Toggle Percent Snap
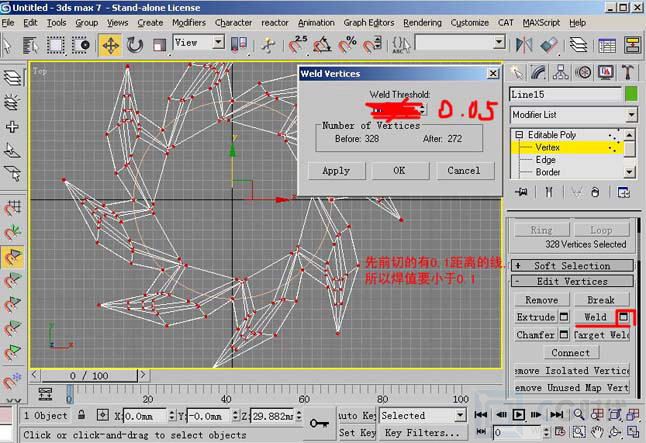 pos(347,45)
